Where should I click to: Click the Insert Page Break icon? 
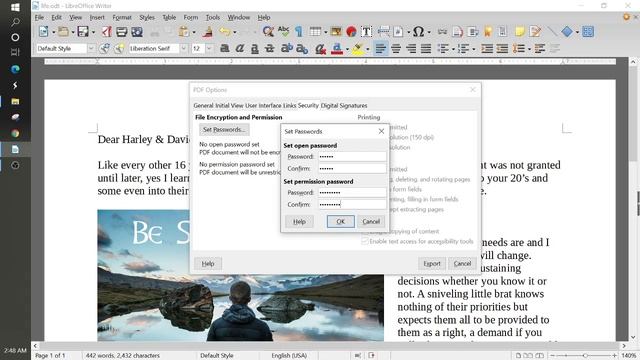[x=383, y=31]
